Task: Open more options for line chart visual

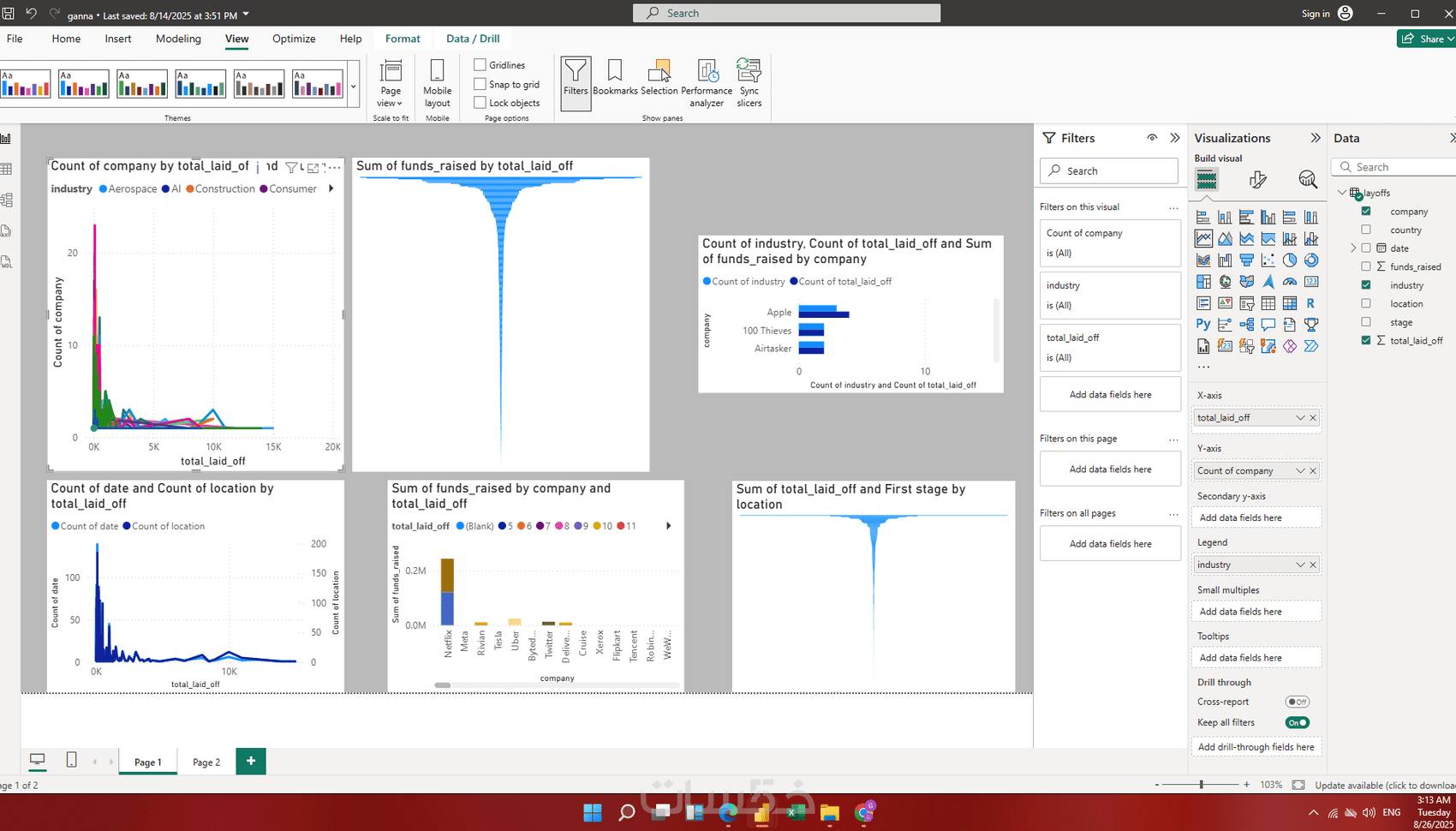Action: pyautogui.click(x=334, y=168)
